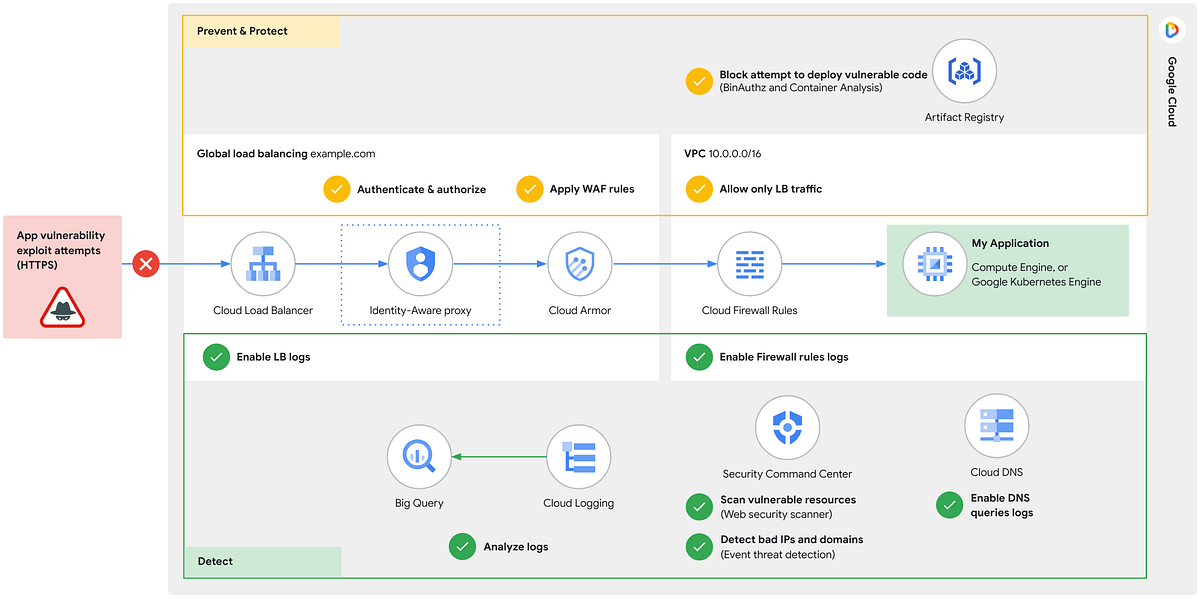Click the red X blocked-attack marker
Screen dimensions: 1200x599
click(x=145, y=264)
